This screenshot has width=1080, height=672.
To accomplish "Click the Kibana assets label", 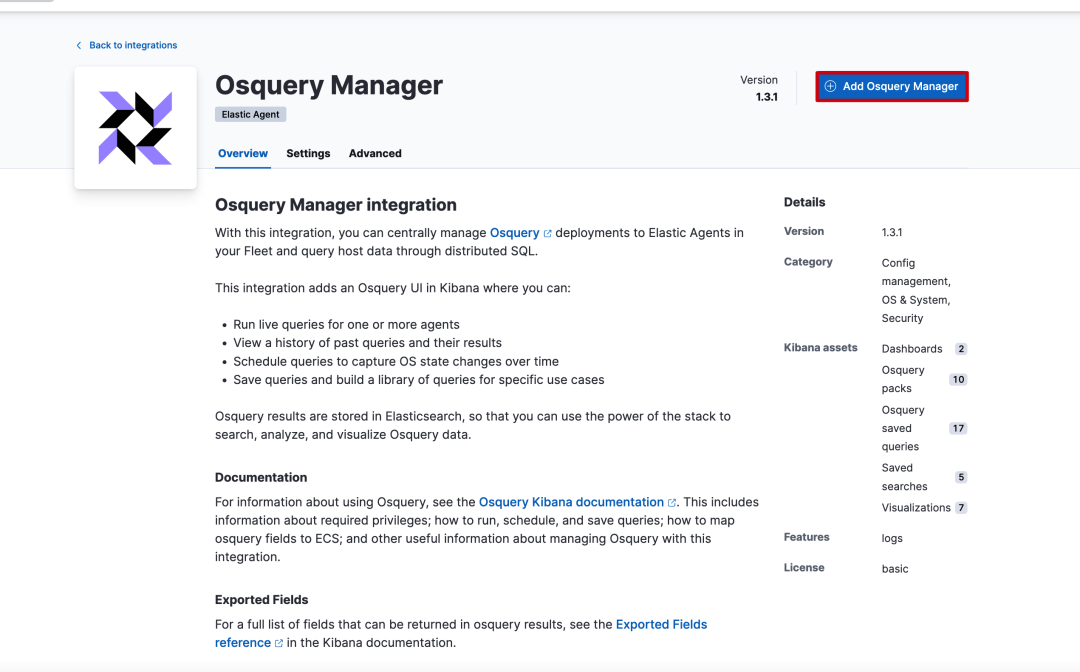I will click(x=820, y=348).
